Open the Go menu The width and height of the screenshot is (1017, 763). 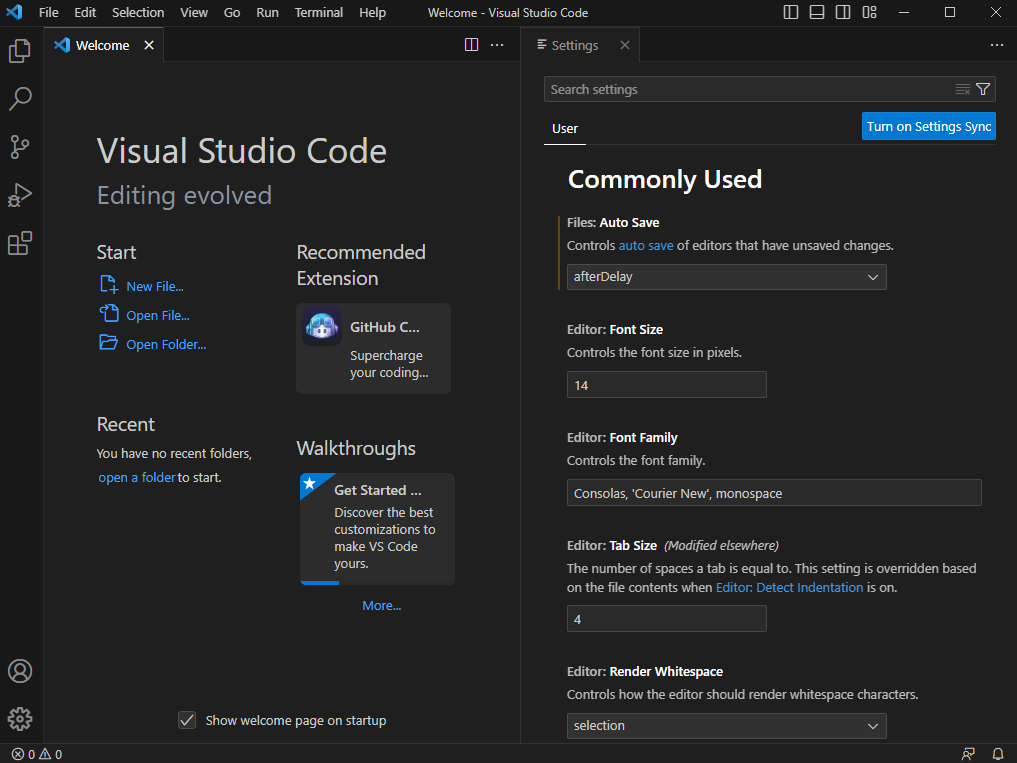[232, 12]
